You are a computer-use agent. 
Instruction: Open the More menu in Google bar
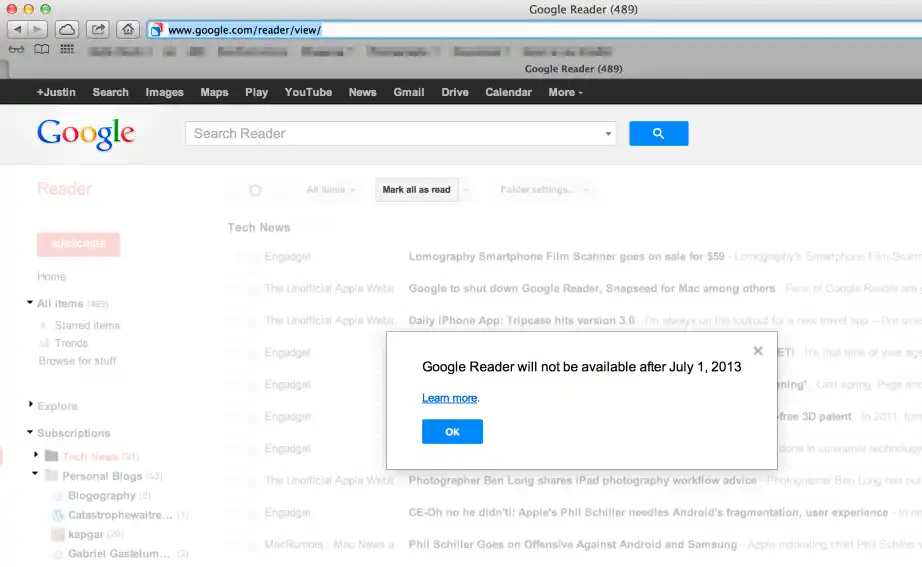tap(565, 92)
